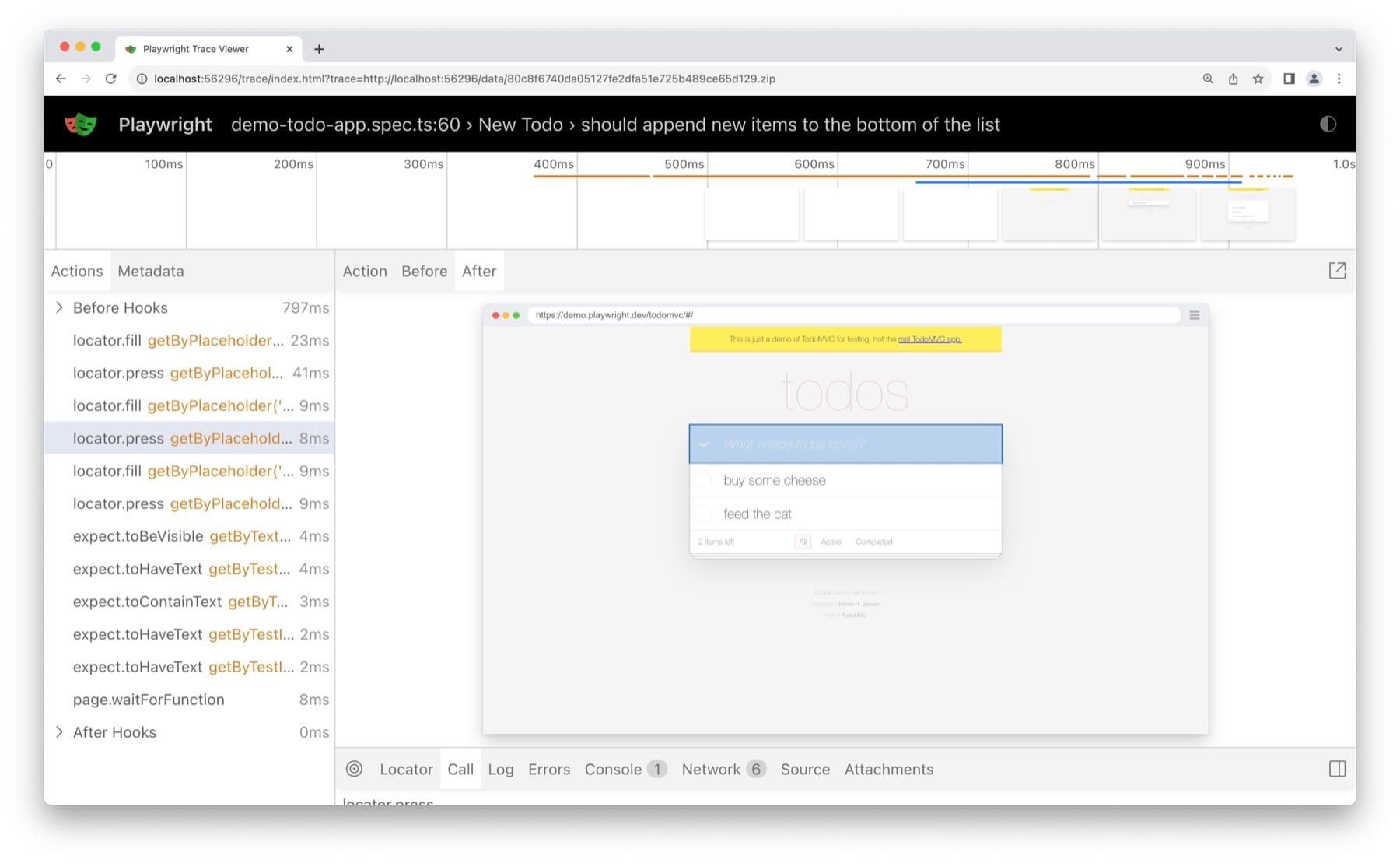Open the tab search chevron

click(x=1339, y=49)
